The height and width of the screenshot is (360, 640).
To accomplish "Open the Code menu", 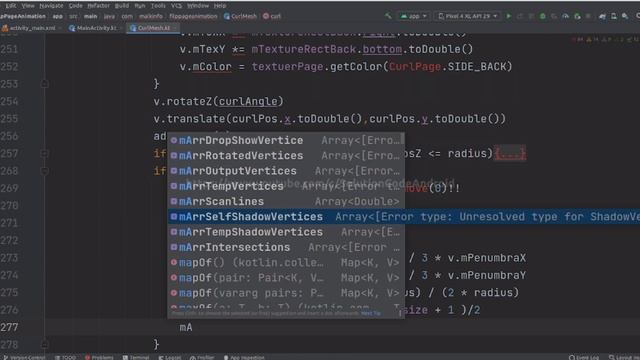I will (75, 6).
